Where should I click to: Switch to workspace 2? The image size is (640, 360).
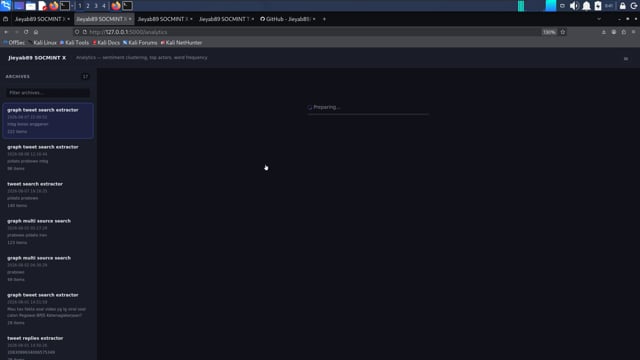click(88, 6)
